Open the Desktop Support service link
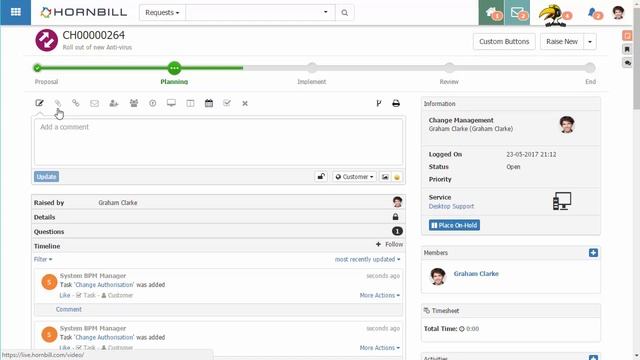Image resolution: width=640 pixels, height=360 pixels. (x=451, y=207)
